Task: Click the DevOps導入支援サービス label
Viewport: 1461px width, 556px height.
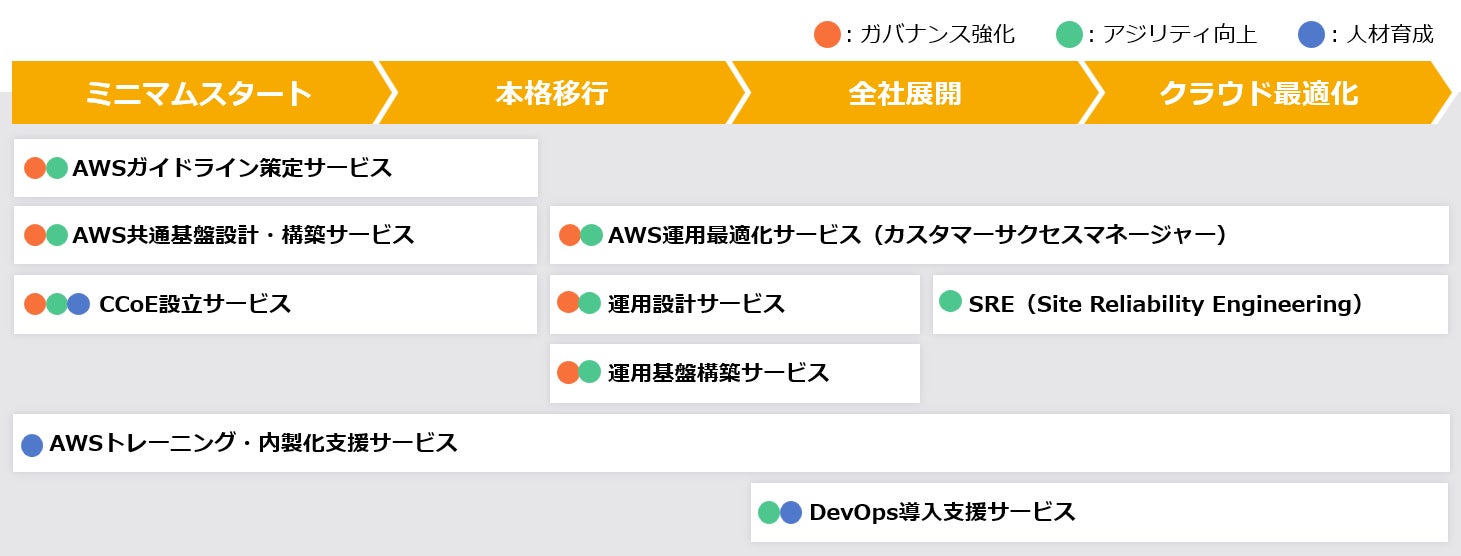Action: 942,513
